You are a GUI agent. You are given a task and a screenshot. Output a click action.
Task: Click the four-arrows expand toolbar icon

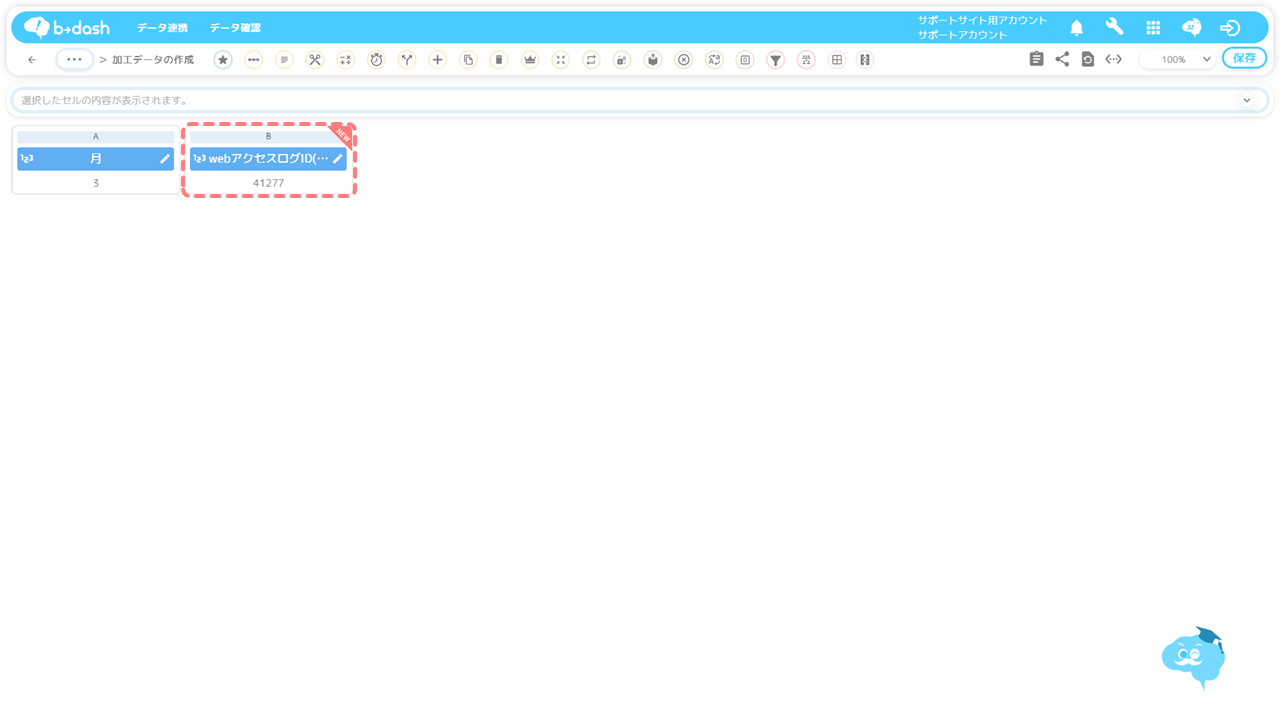(561, 60)
